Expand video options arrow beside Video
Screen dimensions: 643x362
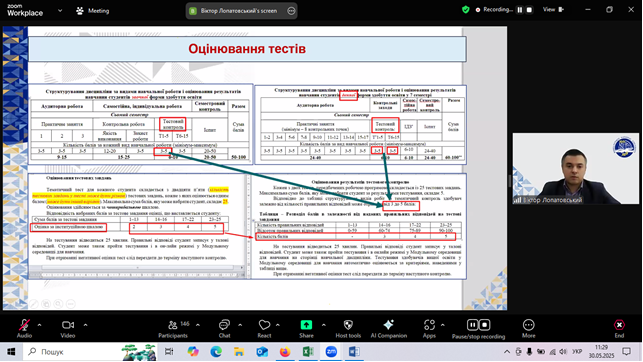click(85, 325)
